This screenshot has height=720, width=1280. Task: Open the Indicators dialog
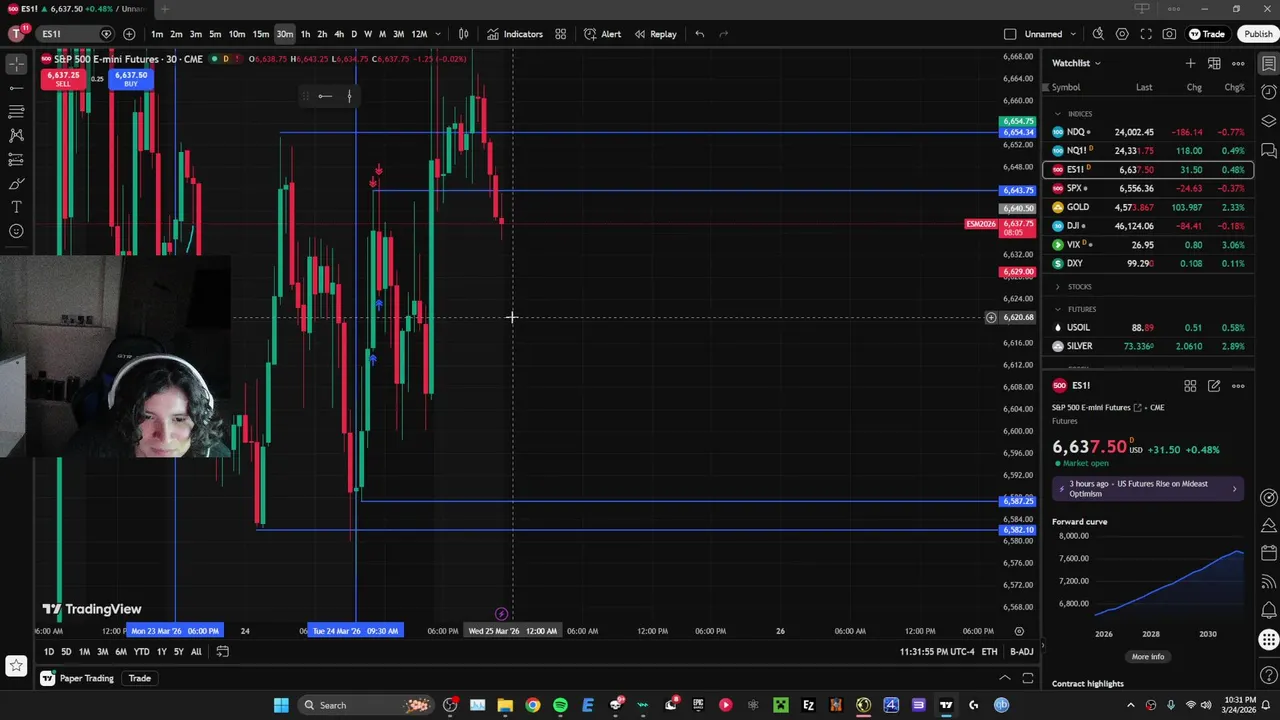[515, 34]
